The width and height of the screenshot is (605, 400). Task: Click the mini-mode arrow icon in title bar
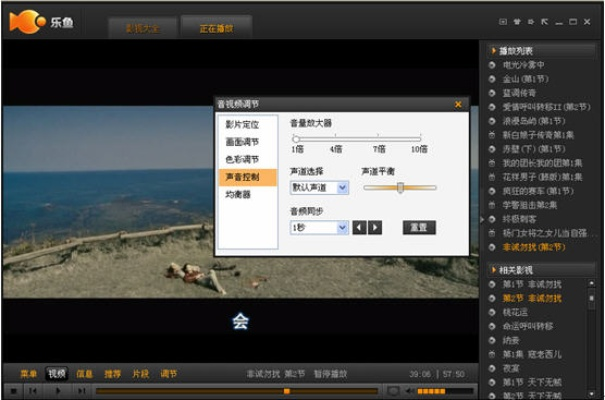544,22
